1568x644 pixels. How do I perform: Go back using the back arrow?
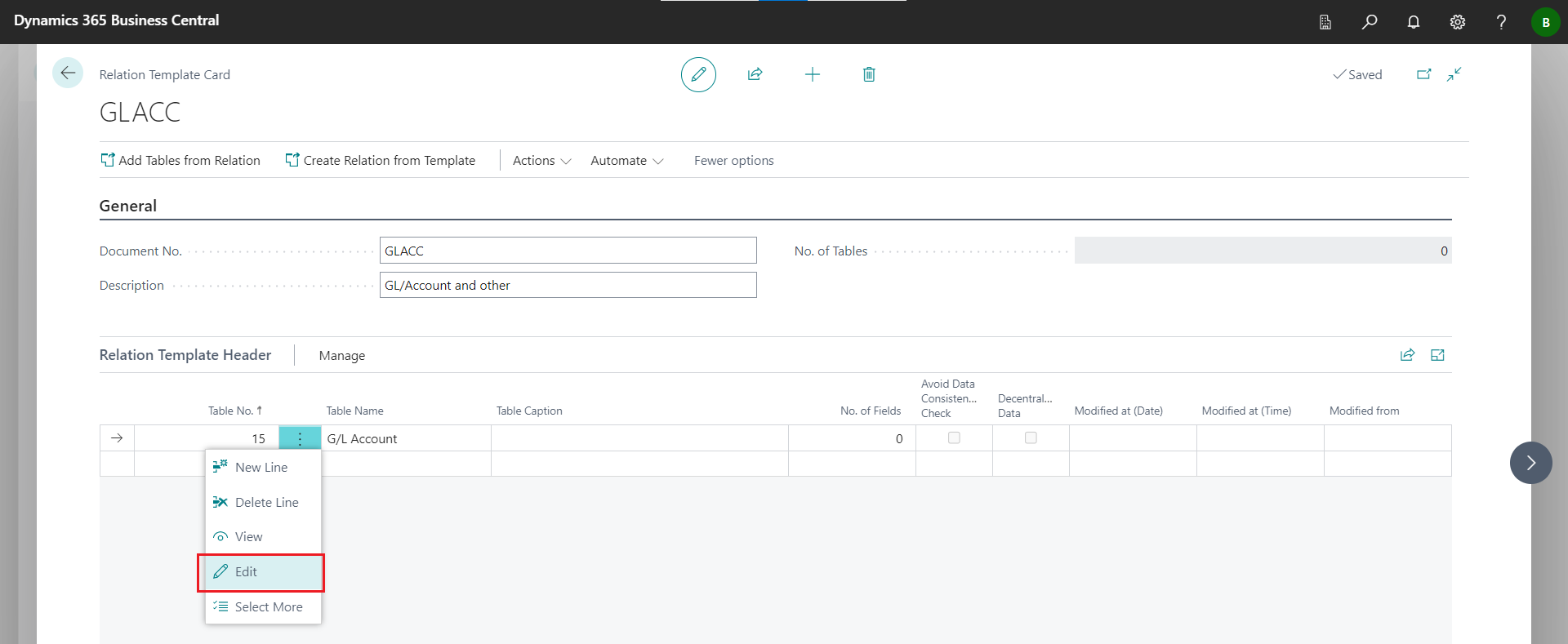(68, 73)
